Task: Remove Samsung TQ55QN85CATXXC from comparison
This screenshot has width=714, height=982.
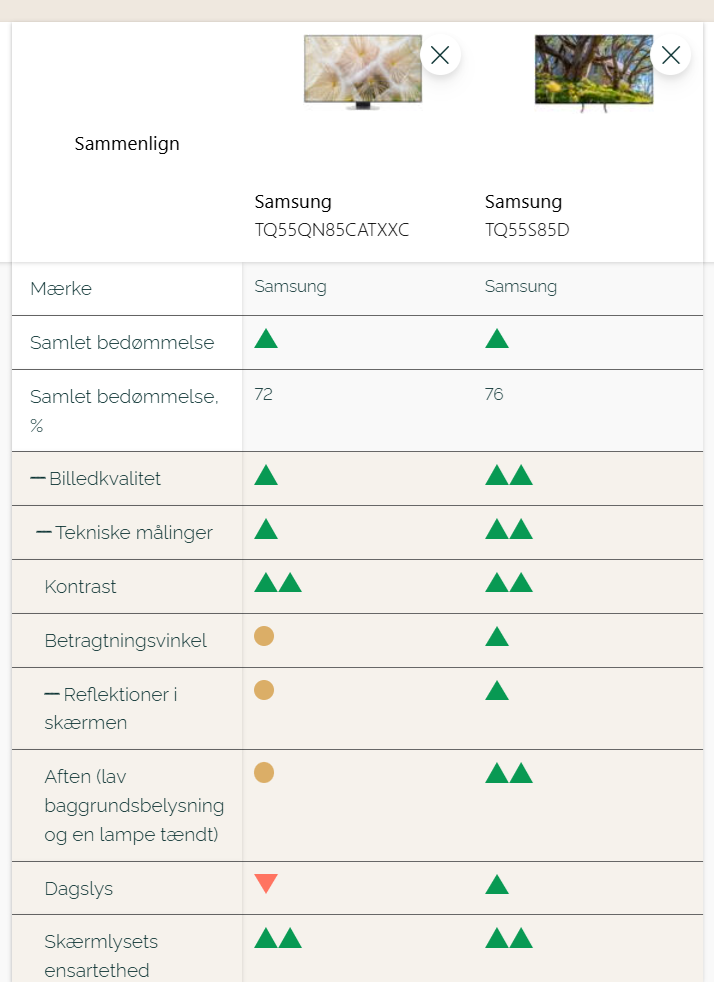Action: 440,55
